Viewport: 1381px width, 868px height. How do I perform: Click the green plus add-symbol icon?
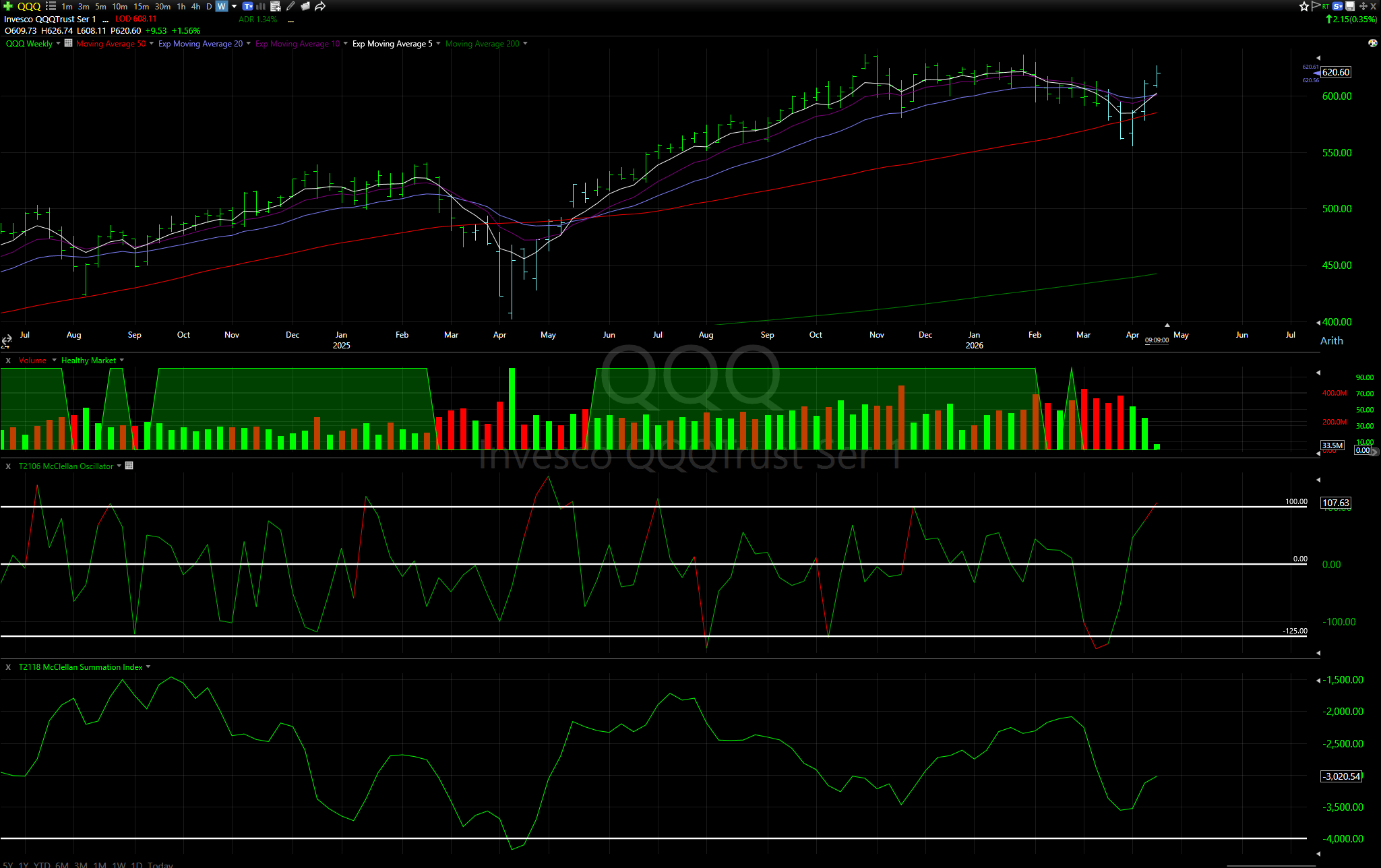pos(8,6)
